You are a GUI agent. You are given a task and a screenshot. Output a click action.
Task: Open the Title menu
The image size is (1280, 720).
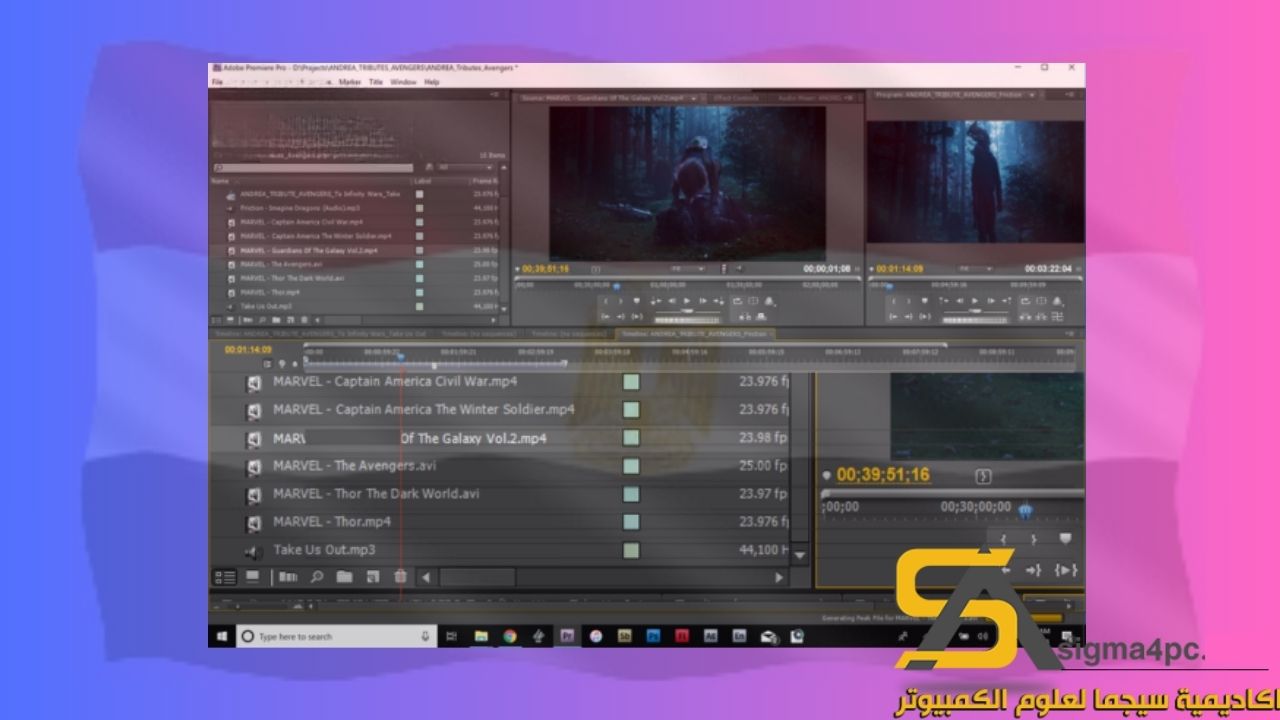[x=376, y=82]
